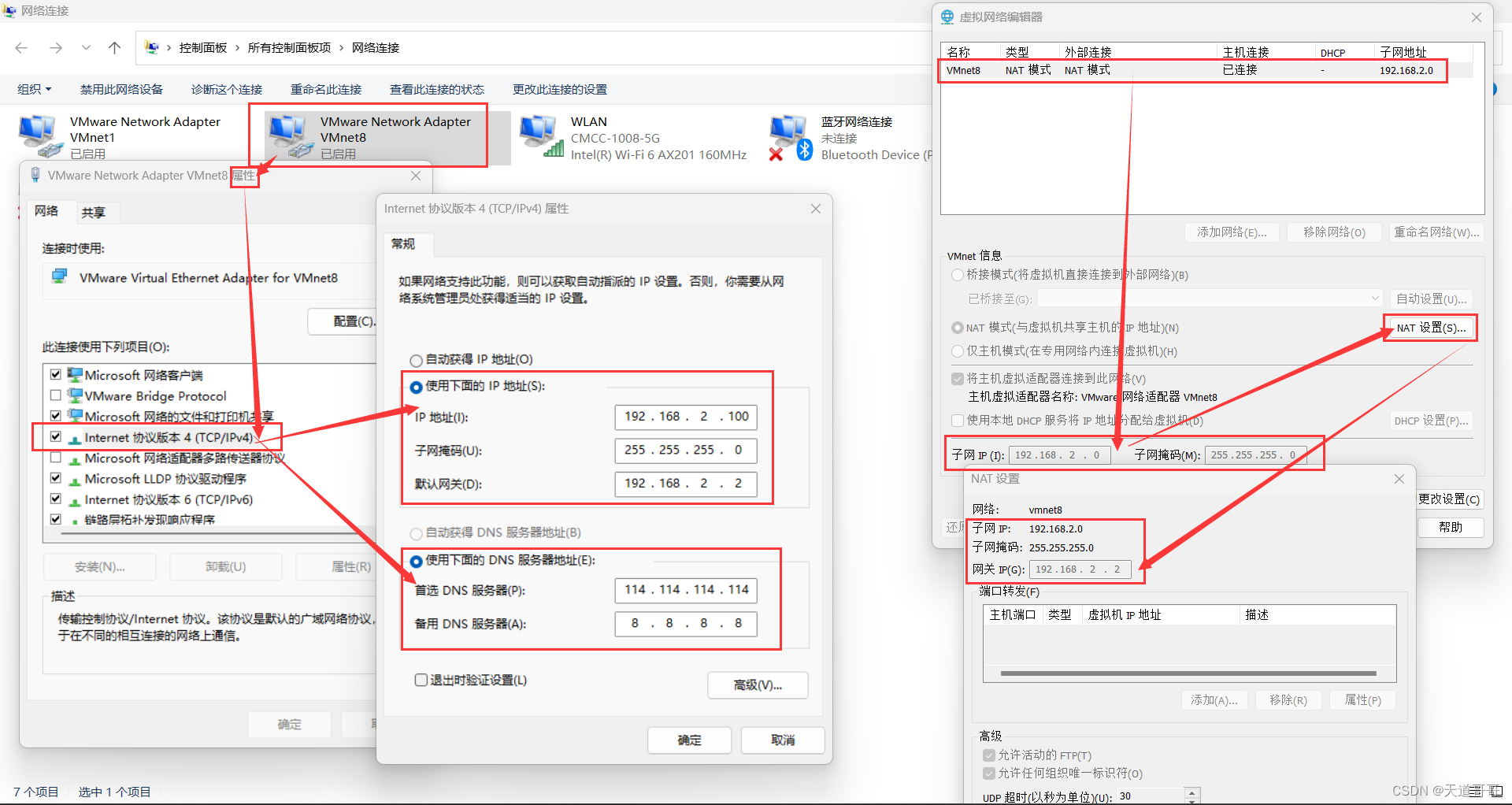Select the NAT 模式 radio button
This screenshot has height=805, width=1512.
click(957, 328)
